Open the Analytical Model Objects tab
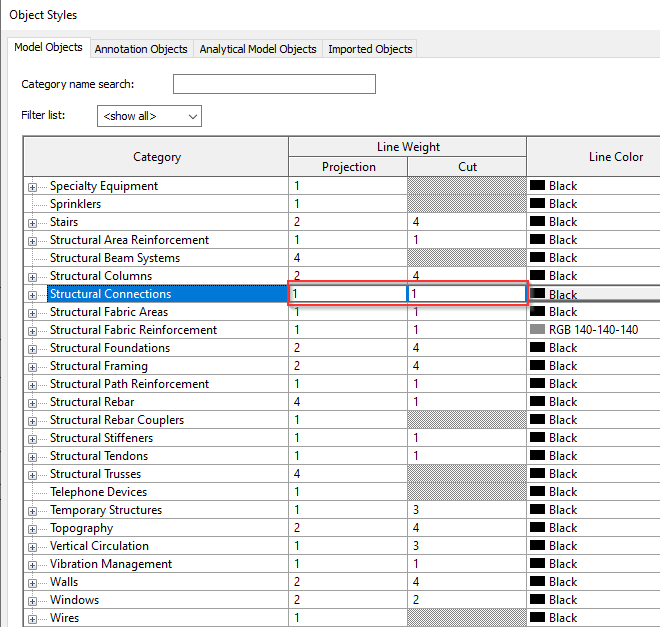This screenshot has width=660, height=627. pyautogui.click(x=257, y=49)
